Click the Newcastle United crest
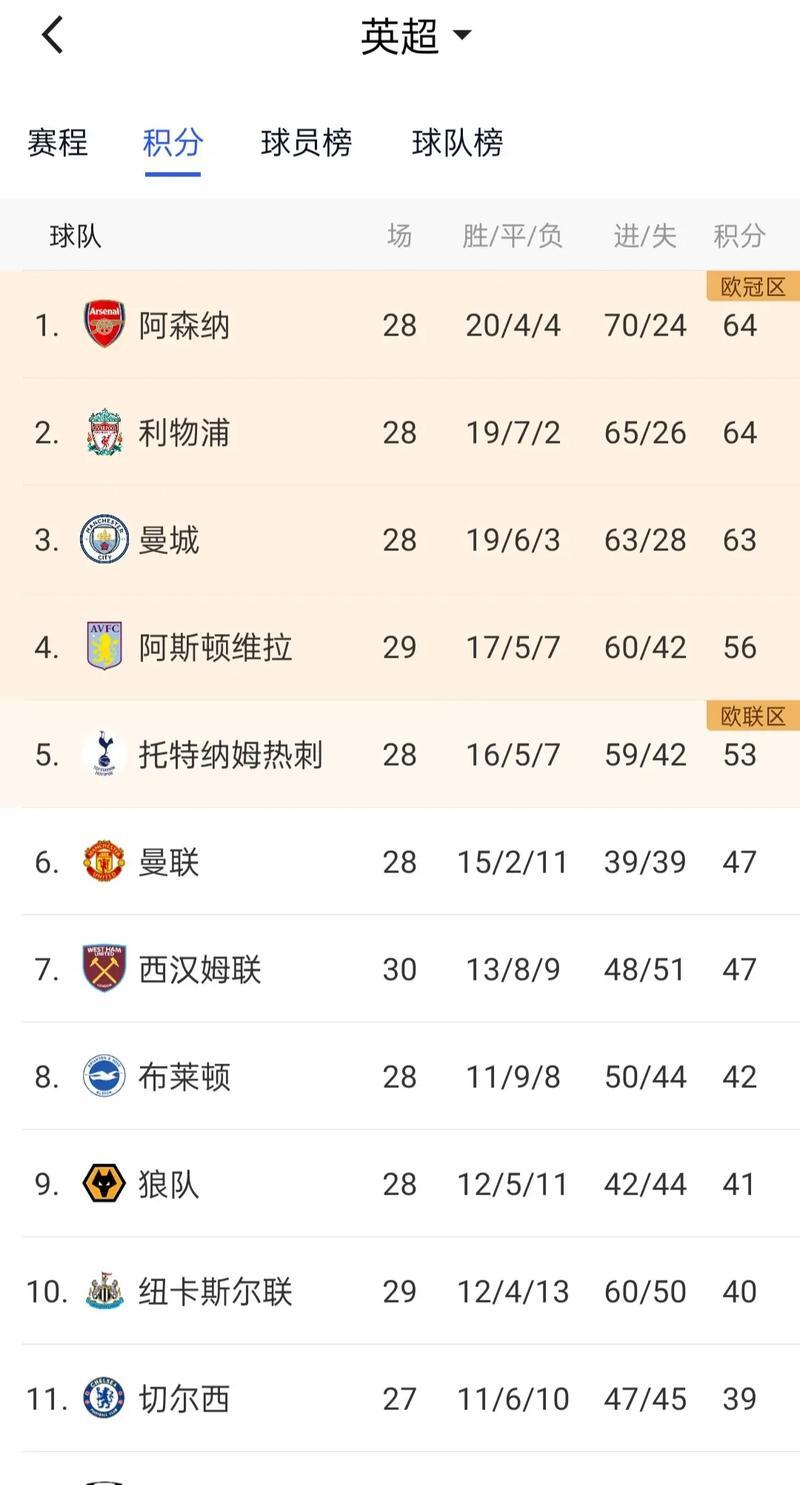This screenshot has height=1485, width=800. pyautogui.click(x=105, y=1291)
